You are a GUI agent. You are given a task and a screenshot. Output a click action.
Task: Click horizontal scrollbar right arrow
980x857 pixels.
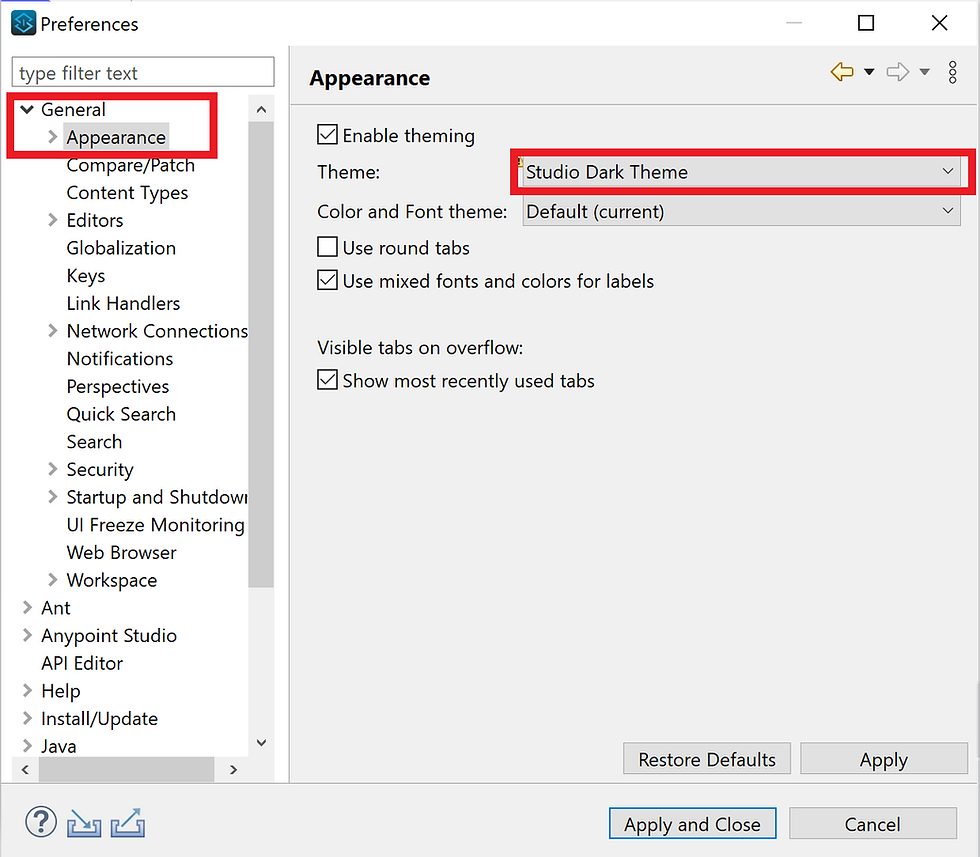pyautogui.click(x=234, y=769)
